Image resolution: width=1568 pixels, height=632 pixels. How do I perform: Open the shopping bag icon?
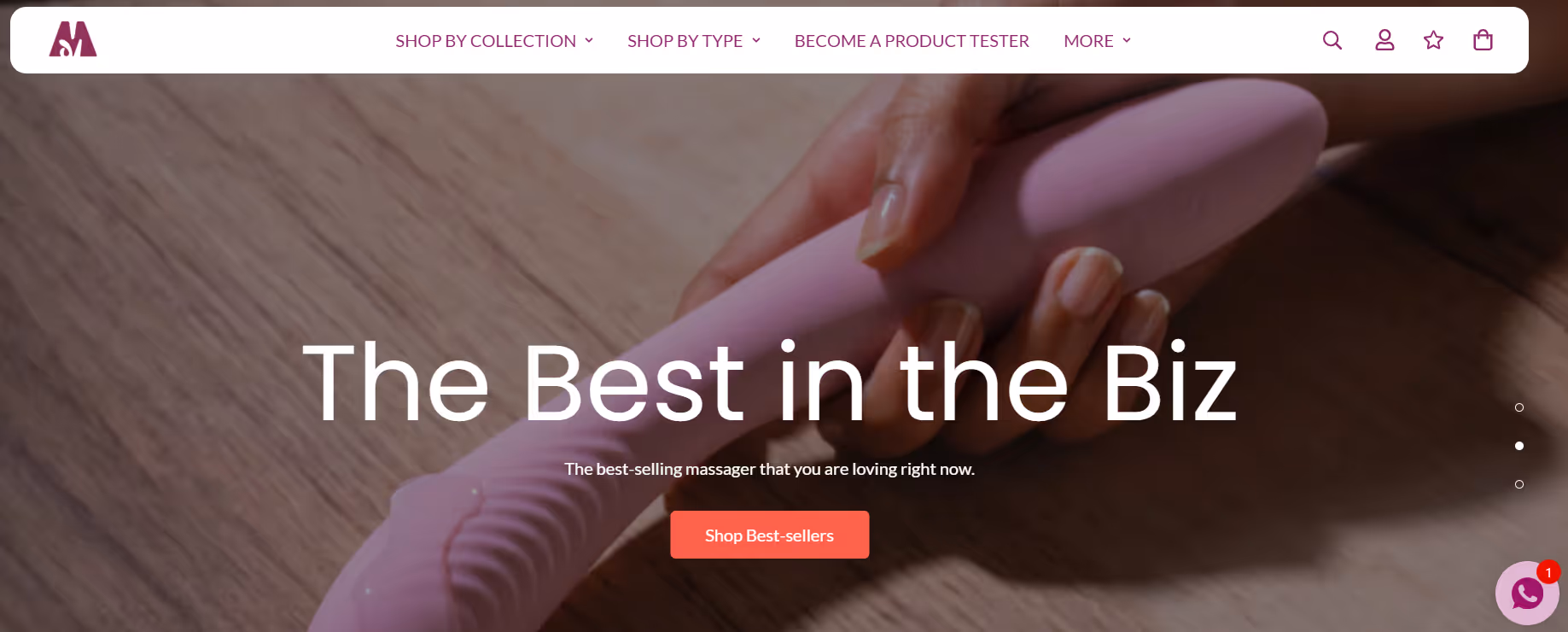coord(1483,40)
